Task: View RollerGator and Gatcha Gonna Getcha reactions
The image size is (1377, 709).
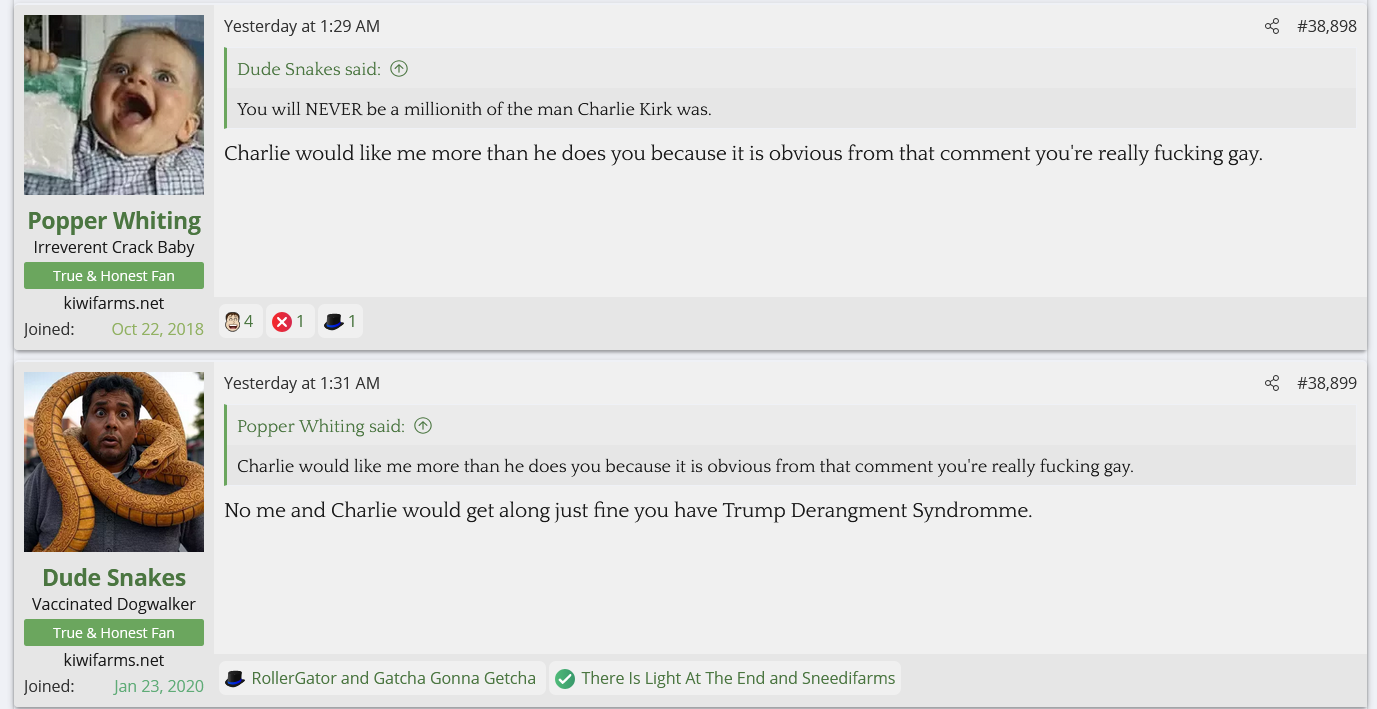Action: [394, 679]
